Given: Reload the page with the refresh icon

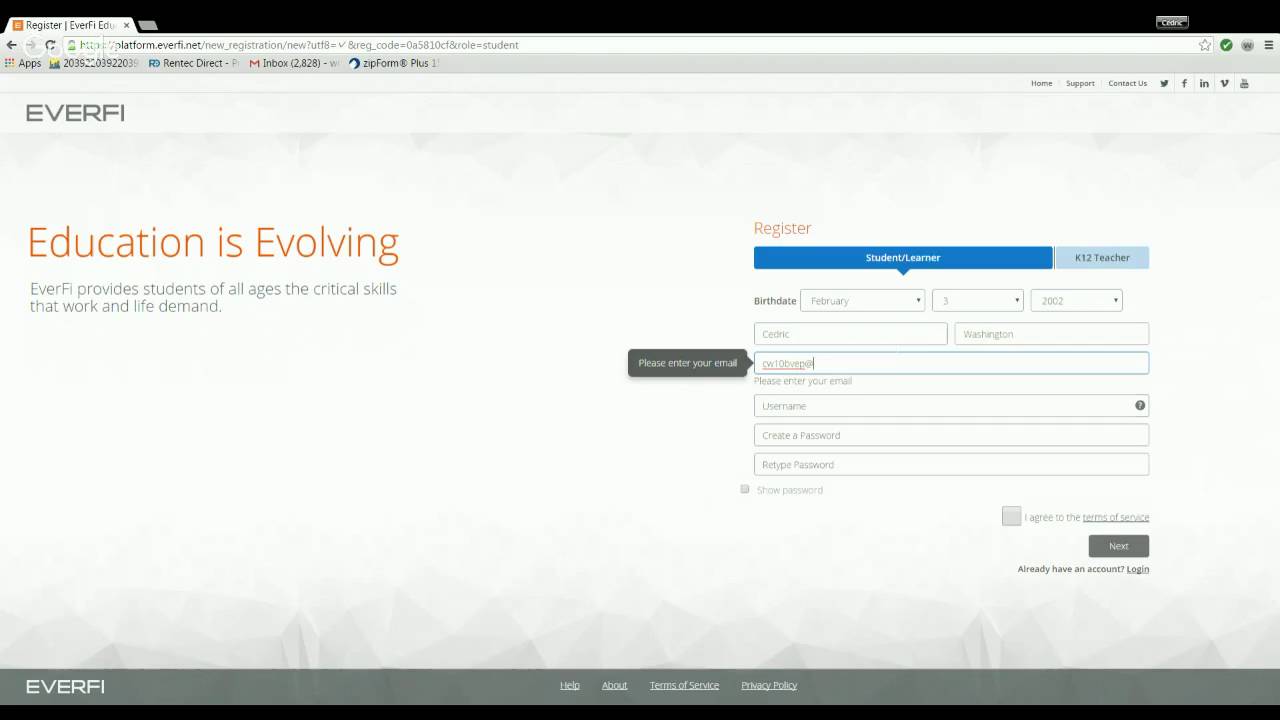Looking at the screenshot, I should [50, 45].
